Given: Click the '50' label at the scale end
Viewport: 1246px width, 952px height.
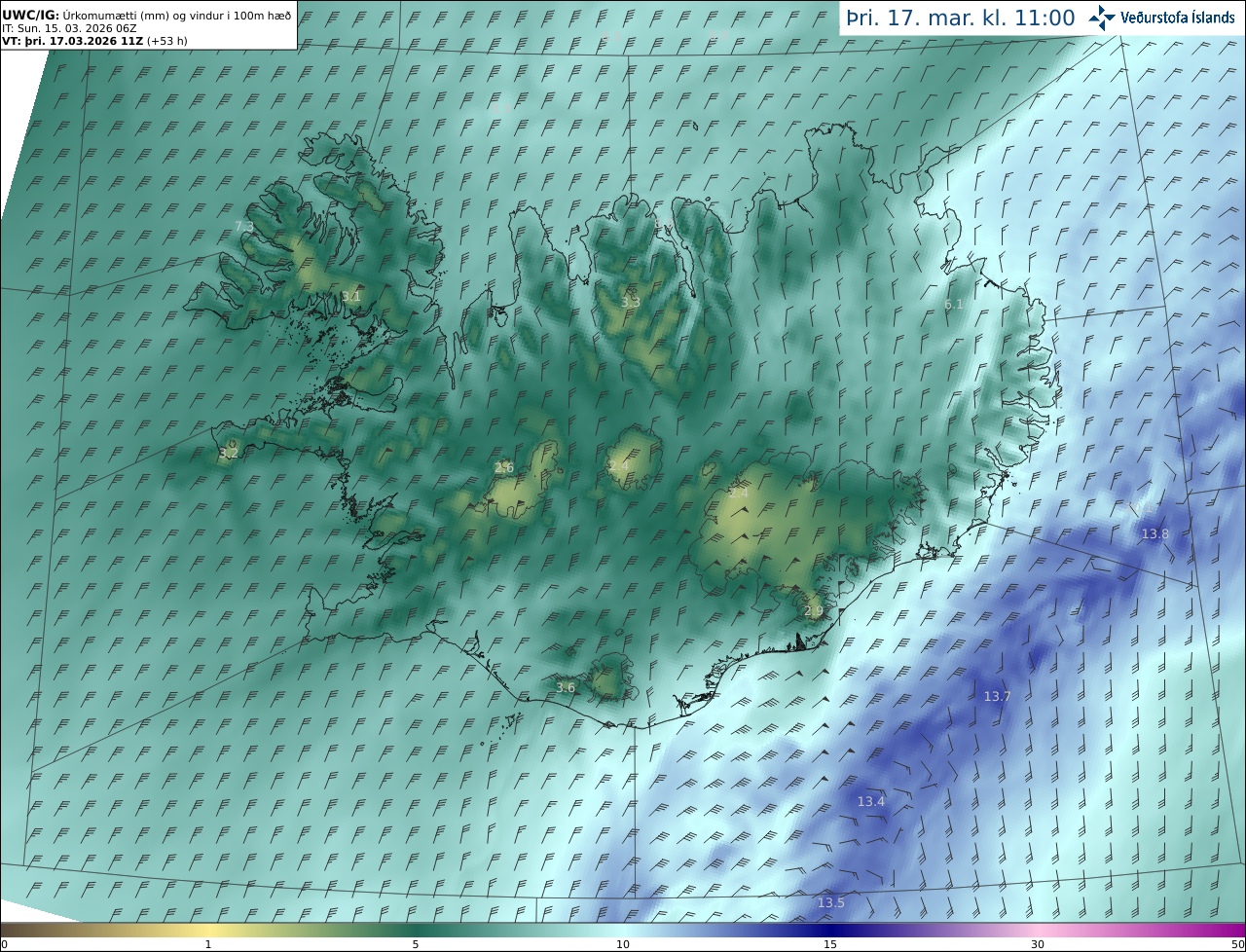Looking at the screenshot, I should (1238, 944).
